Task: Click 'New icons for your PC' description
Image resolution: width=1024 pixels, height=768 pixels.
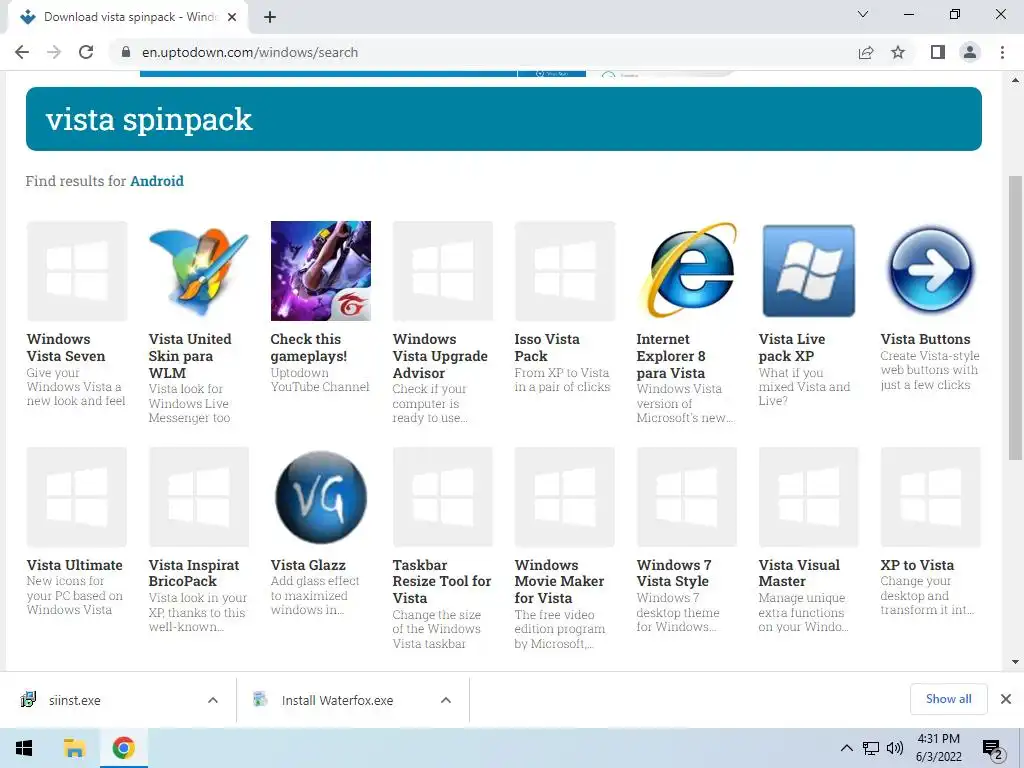Action: tap(74, 595)
